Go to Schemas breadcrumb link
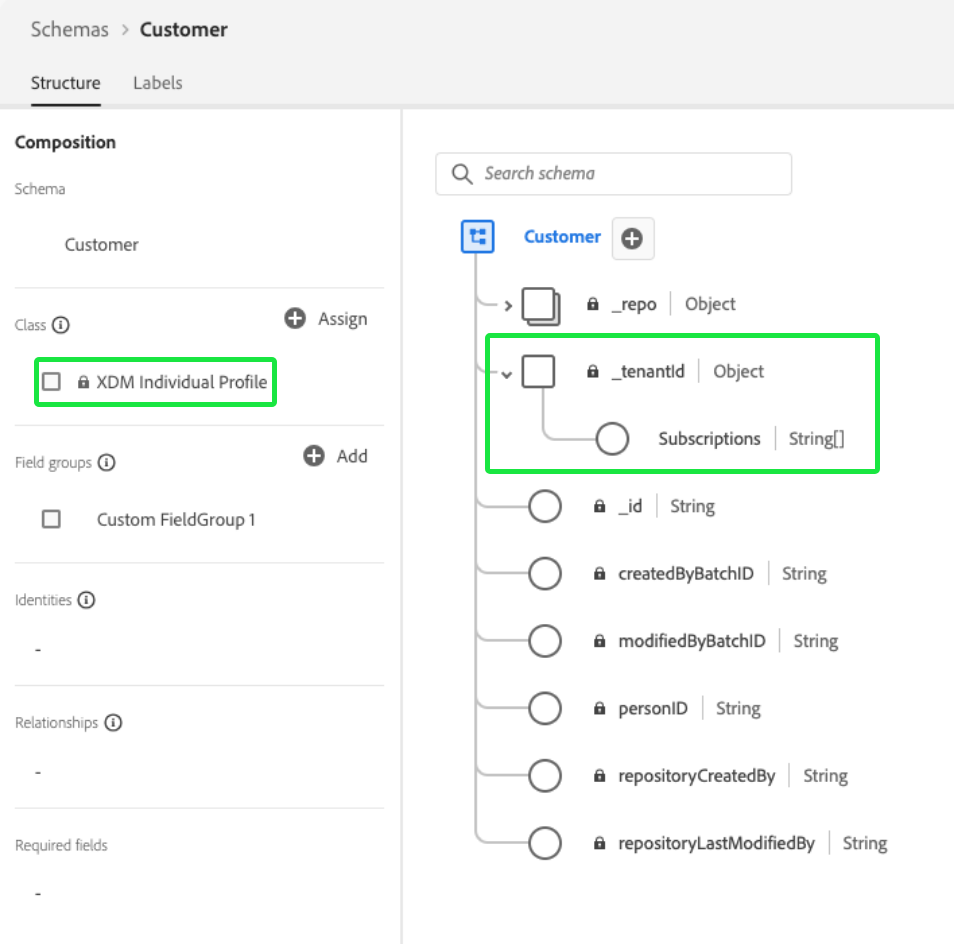Screen dimensions: 954x944 click(70, 30)
